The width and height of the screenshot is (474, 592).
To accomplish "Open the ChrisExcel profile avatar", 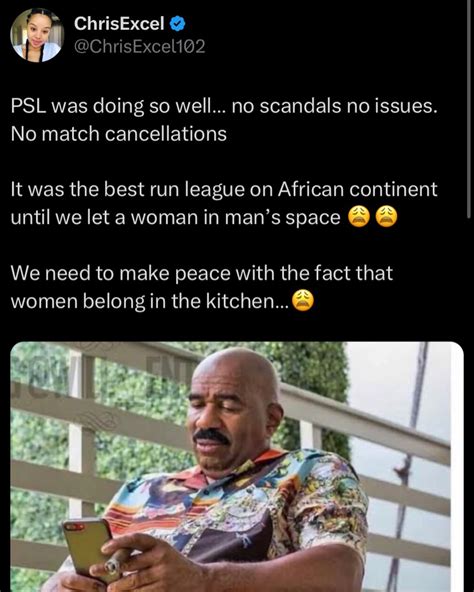I will 37,35.
